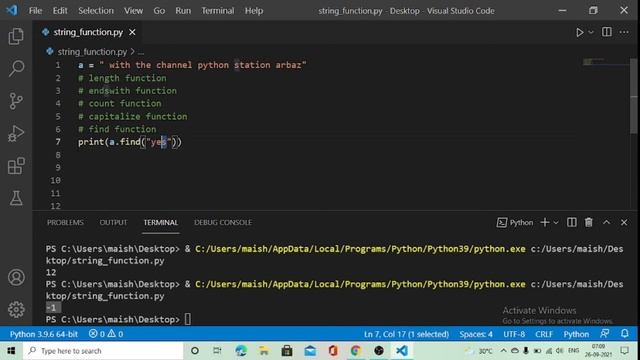
Task: Maximize the panel with up chevron
Action: [x=607, y=222]
